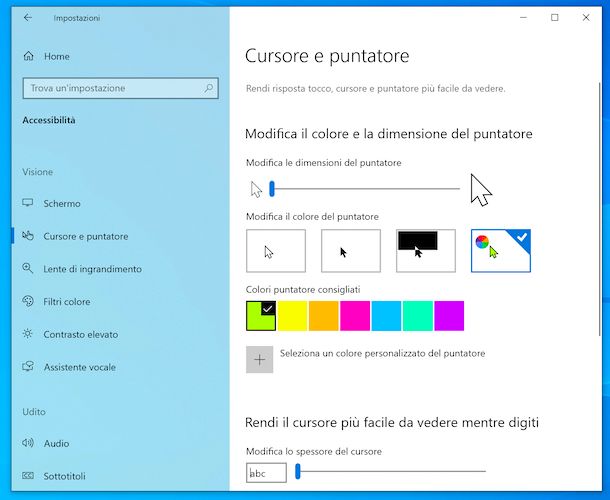610x500 pixels.
Task: Pick the purple pointer color
Action: point(449,316)
